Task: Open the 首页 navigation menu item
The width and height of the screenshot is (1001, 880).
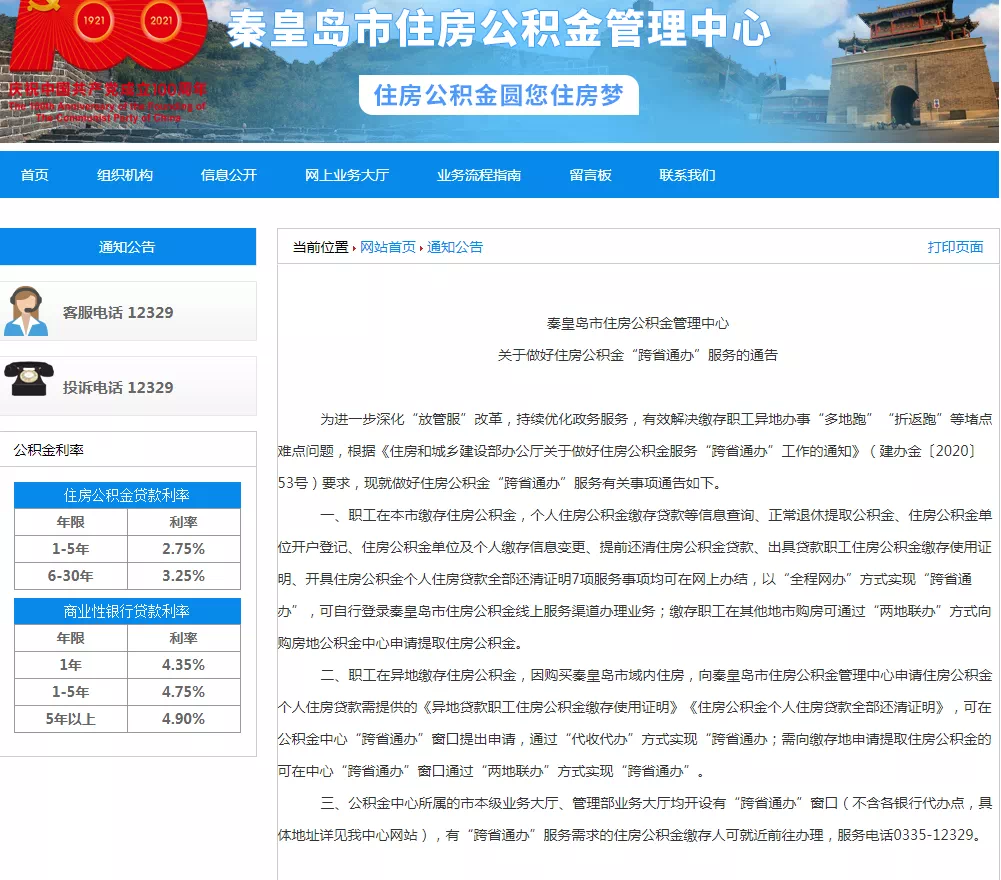Action: 35,175
